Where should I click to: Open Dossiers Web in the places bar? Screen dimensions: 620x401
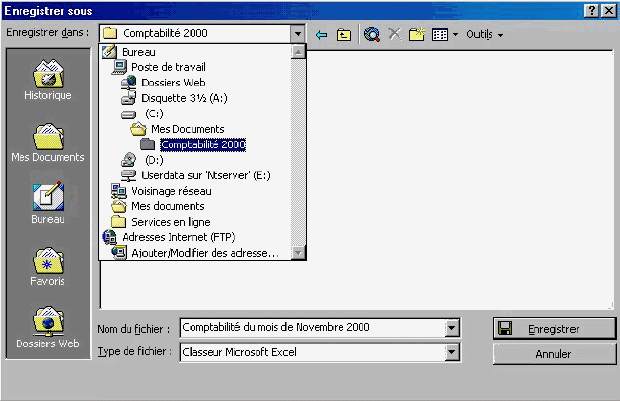click(48, 327)
